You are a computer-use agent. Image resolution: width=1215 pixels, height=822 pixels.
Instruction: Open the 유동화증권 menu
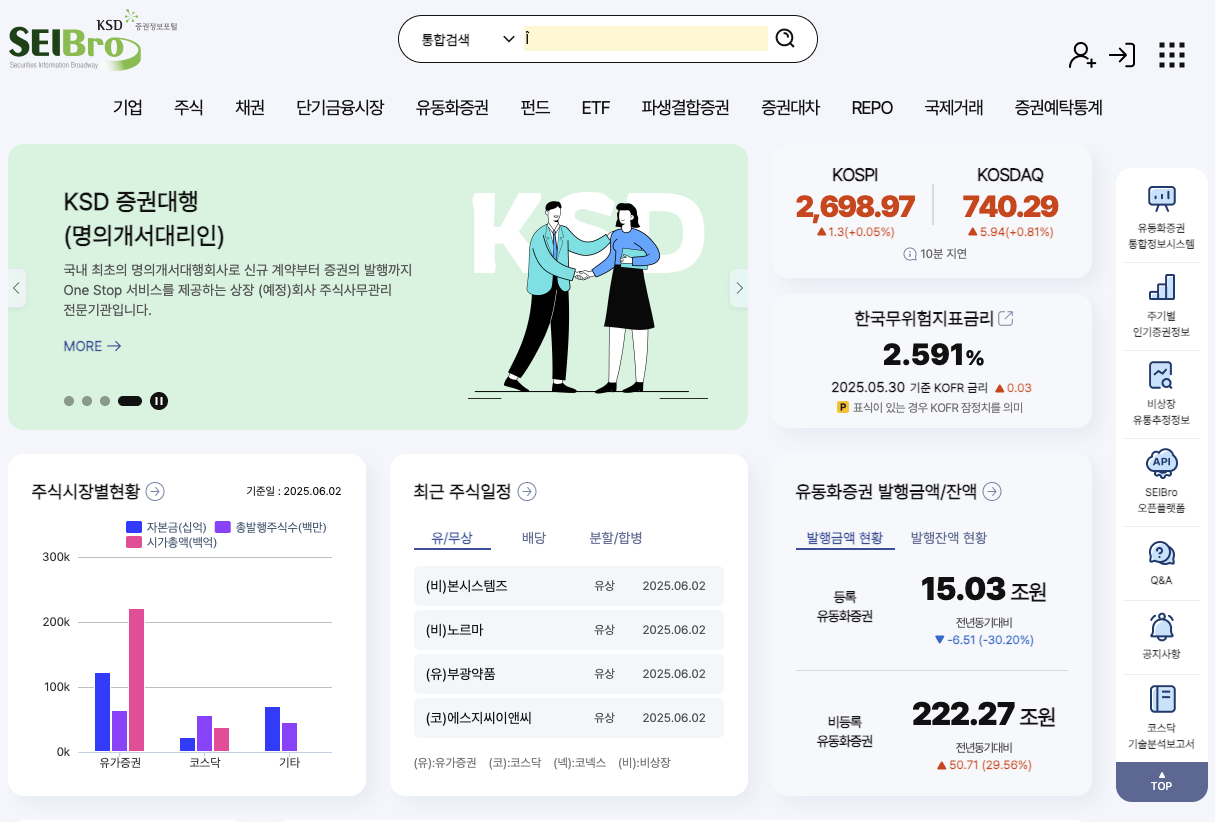click(452, 107)
